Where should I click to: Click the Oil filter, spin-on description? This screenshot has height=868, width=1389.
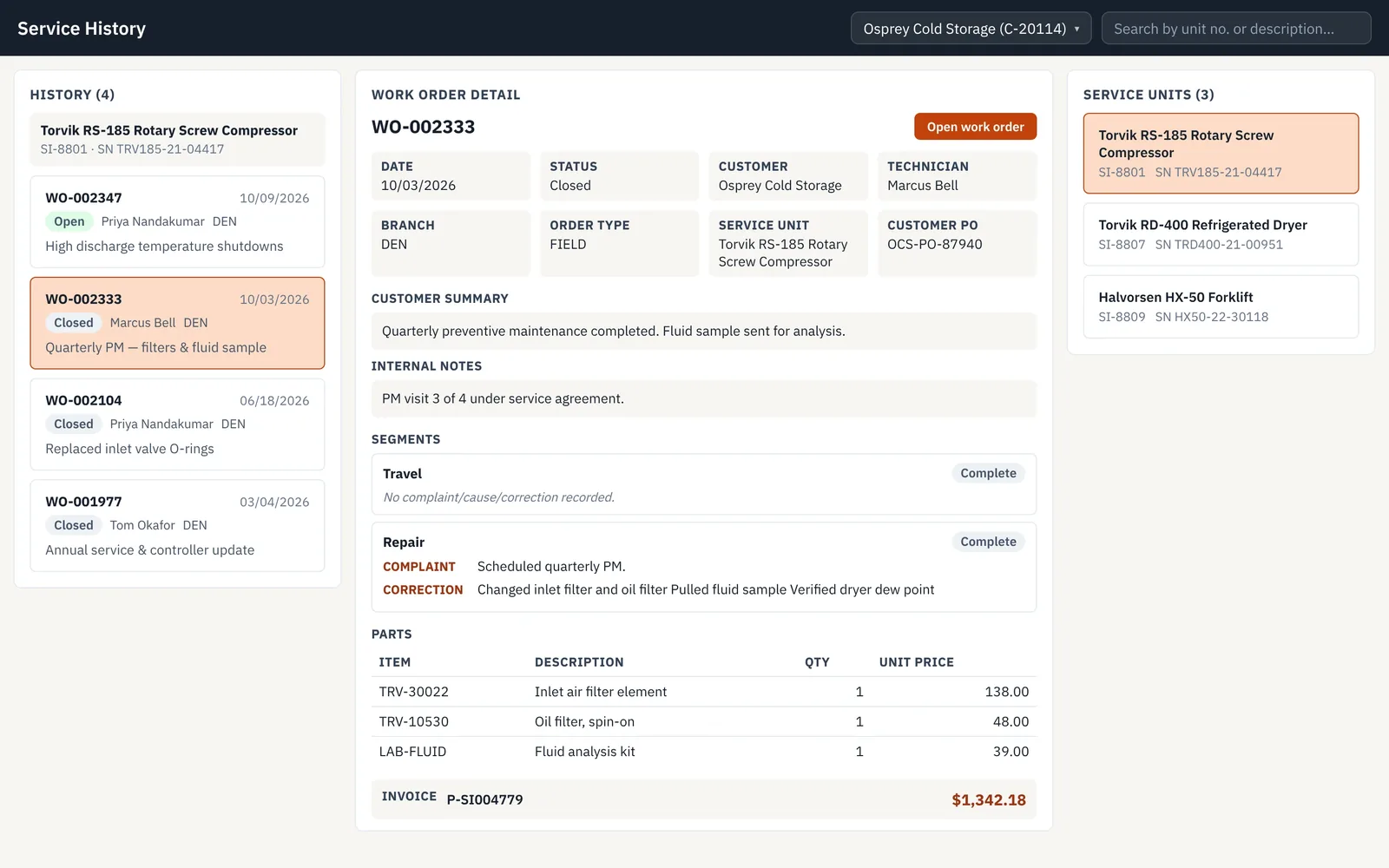pos(584,721)
